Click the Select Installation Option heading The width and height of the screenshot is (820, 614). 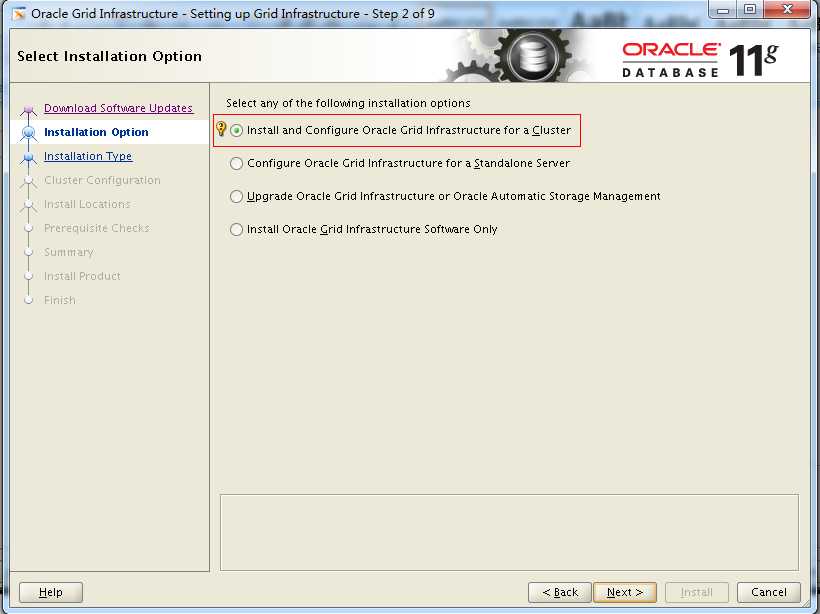point(109,56)
